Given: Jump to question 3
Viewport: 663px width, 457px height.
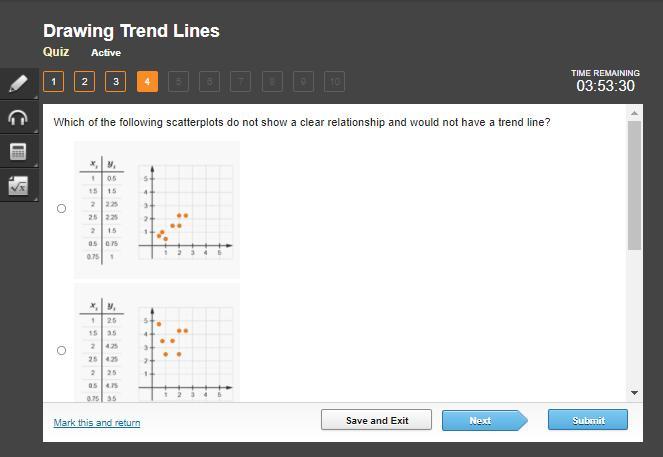Looking at the screenshot, I should (x=116, y=82).
